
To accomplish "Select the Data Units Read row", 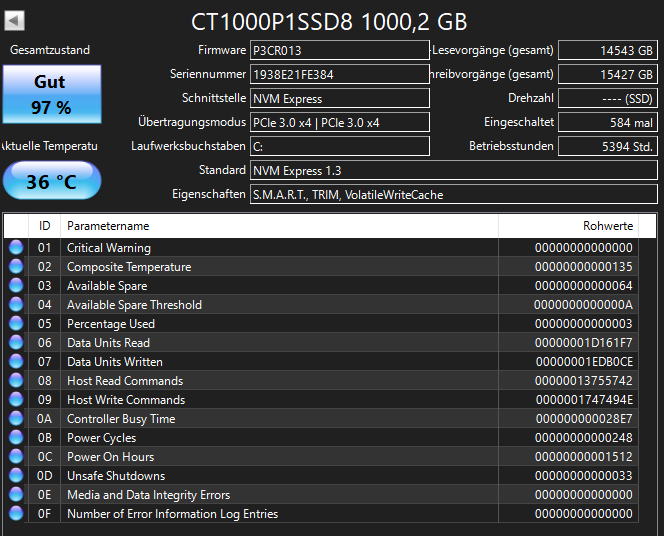I will click(x=321, y=343).
